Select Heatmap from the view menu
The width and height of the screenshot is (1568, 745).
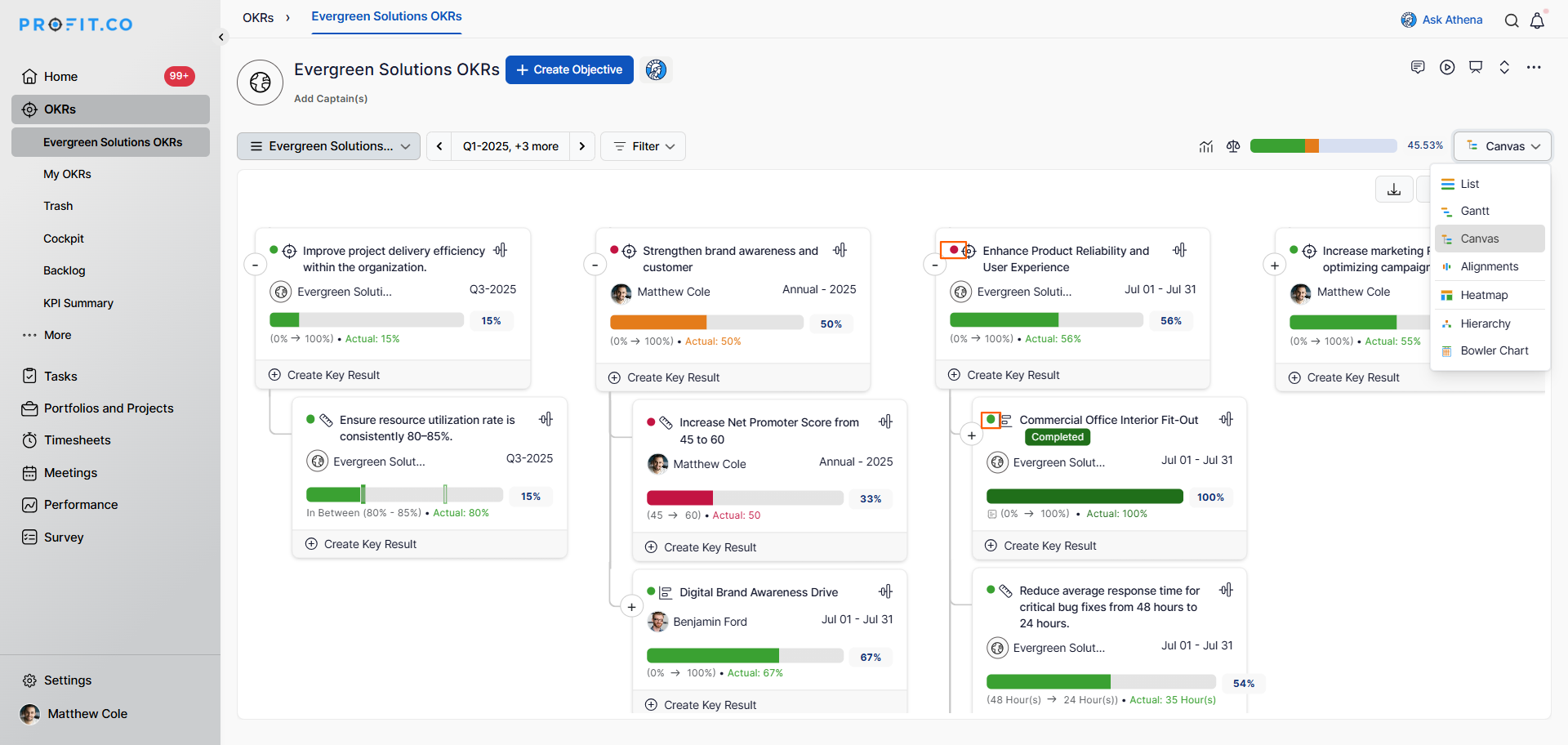point(1484,295)
